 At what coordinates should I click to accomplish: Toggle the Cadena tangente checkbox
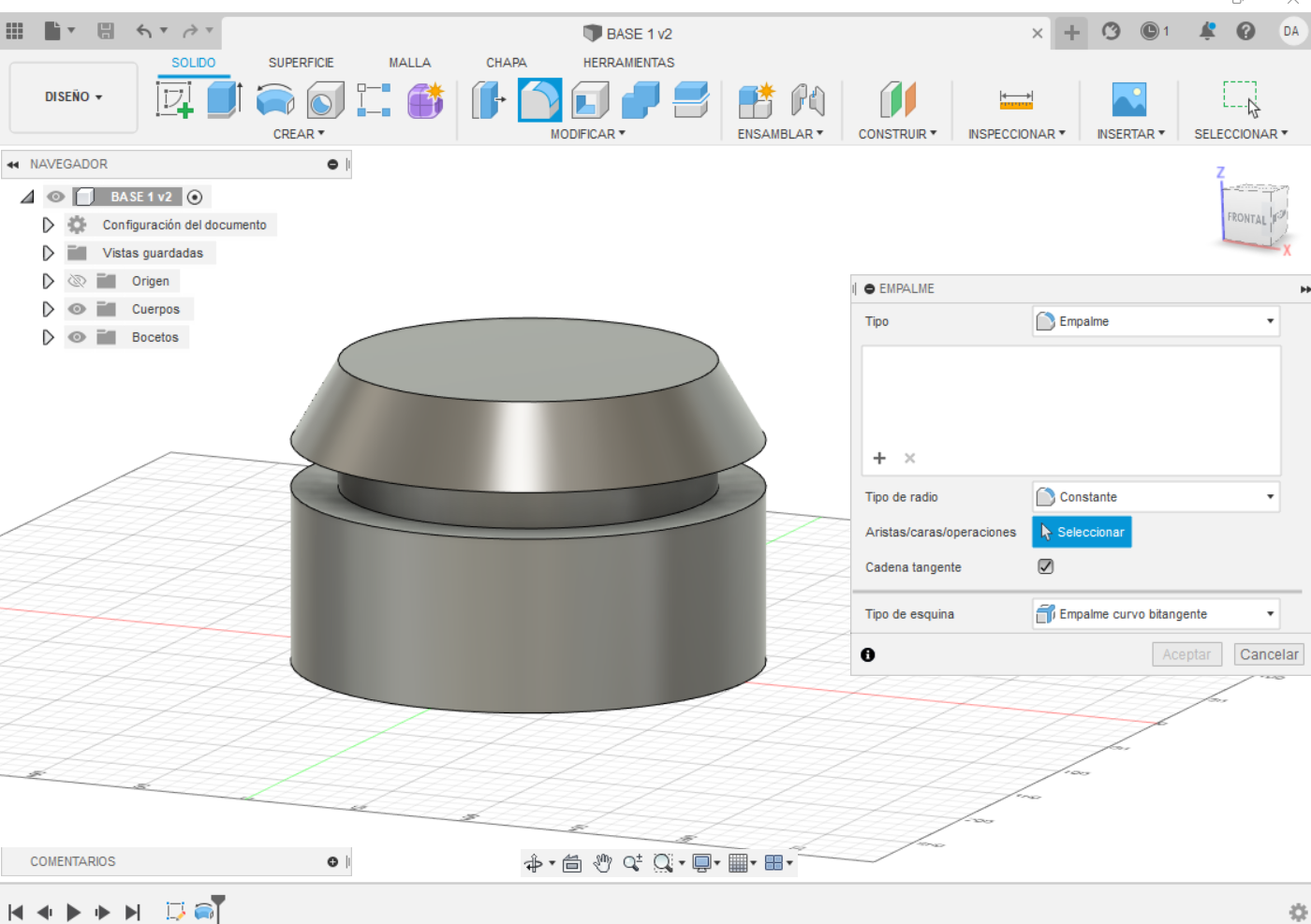[1046, 566]
